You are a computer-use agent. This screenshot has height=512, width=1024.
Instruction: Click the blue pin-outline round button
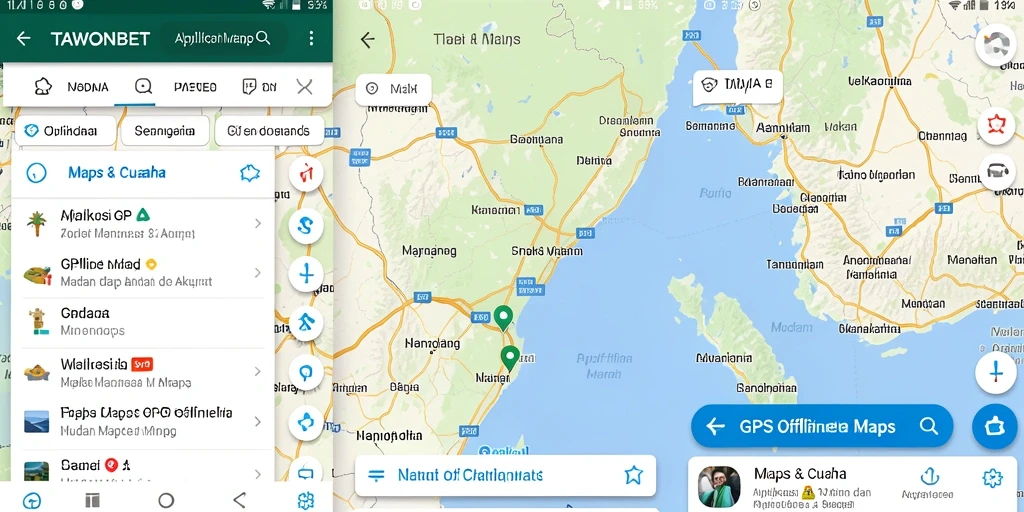point(306,372)
